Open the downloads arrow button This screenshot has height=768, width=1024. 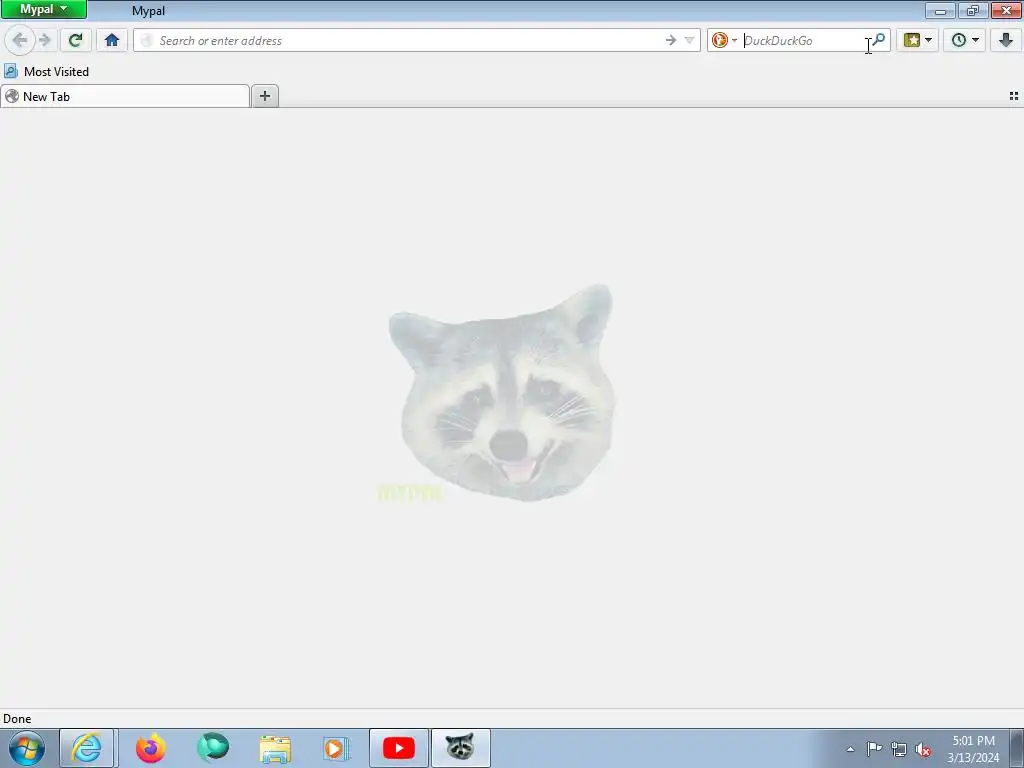pyautogui.click(x=1006, y=40)
